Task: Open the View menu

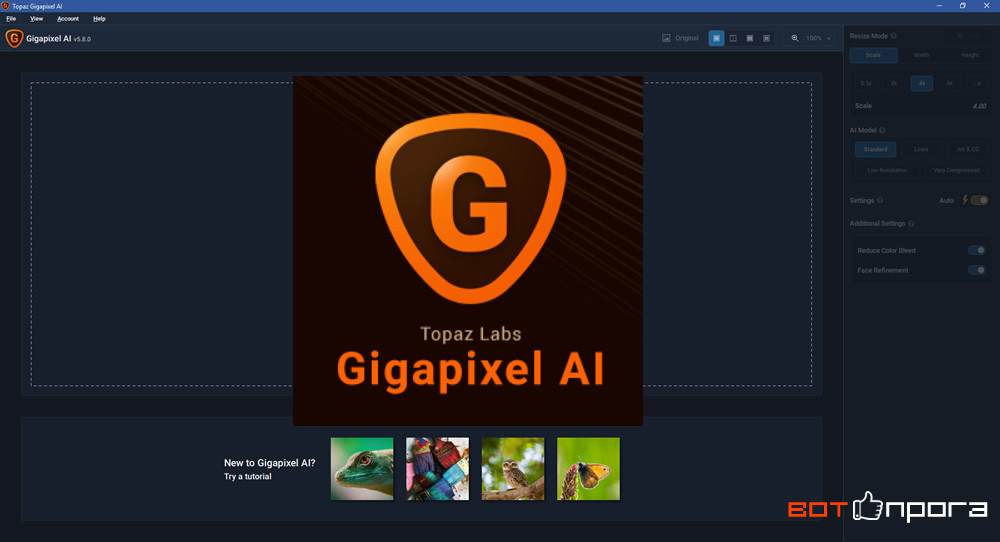Action: 36,18
